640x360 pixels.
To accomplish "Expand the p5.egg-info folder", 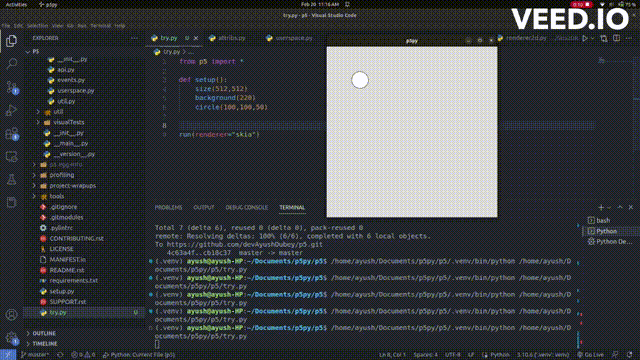I will [x=84, y=164].
